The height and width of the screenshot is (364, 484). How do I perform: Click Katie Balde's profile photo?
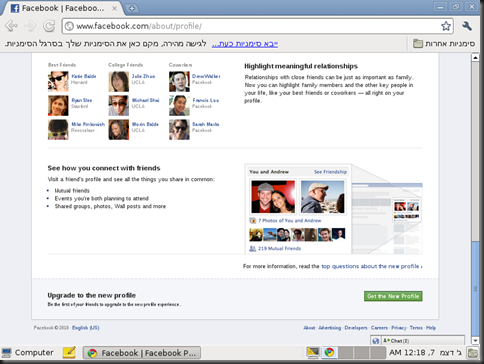(x=58, y=81)
